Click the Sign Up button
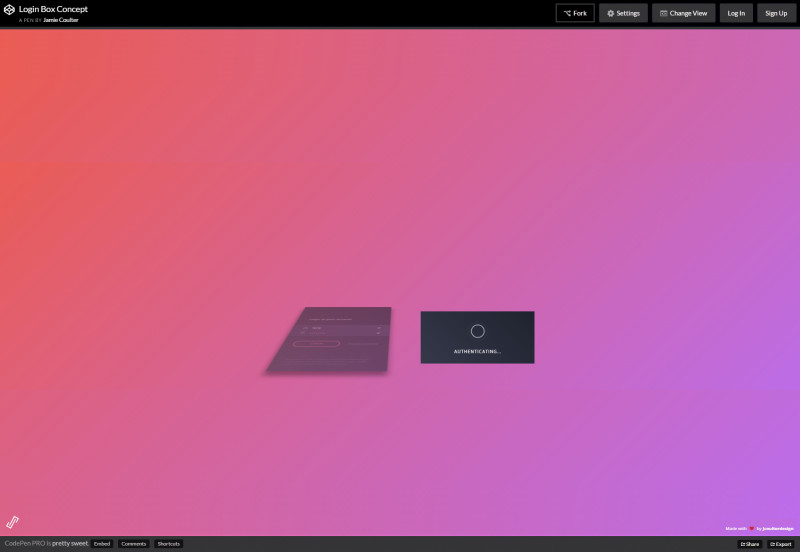The width and height of the screenshot is (800, 552). coord(776,13)
